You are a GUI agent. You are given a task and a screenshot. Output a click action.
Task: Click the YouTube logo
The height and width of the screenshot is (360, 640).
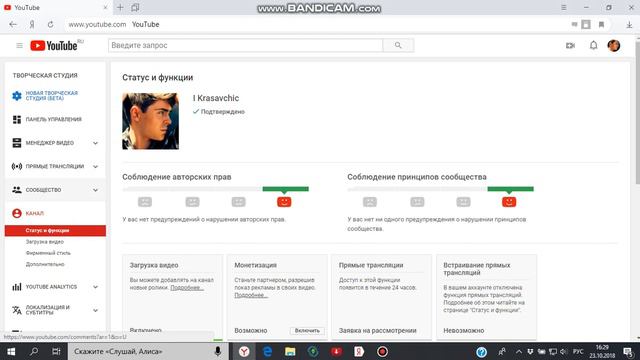(54, 45)
